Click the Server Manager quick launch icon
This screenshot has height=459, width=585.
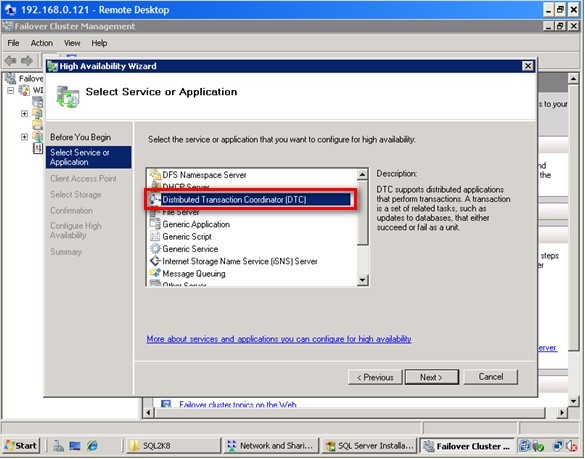[x=58, y=446]
